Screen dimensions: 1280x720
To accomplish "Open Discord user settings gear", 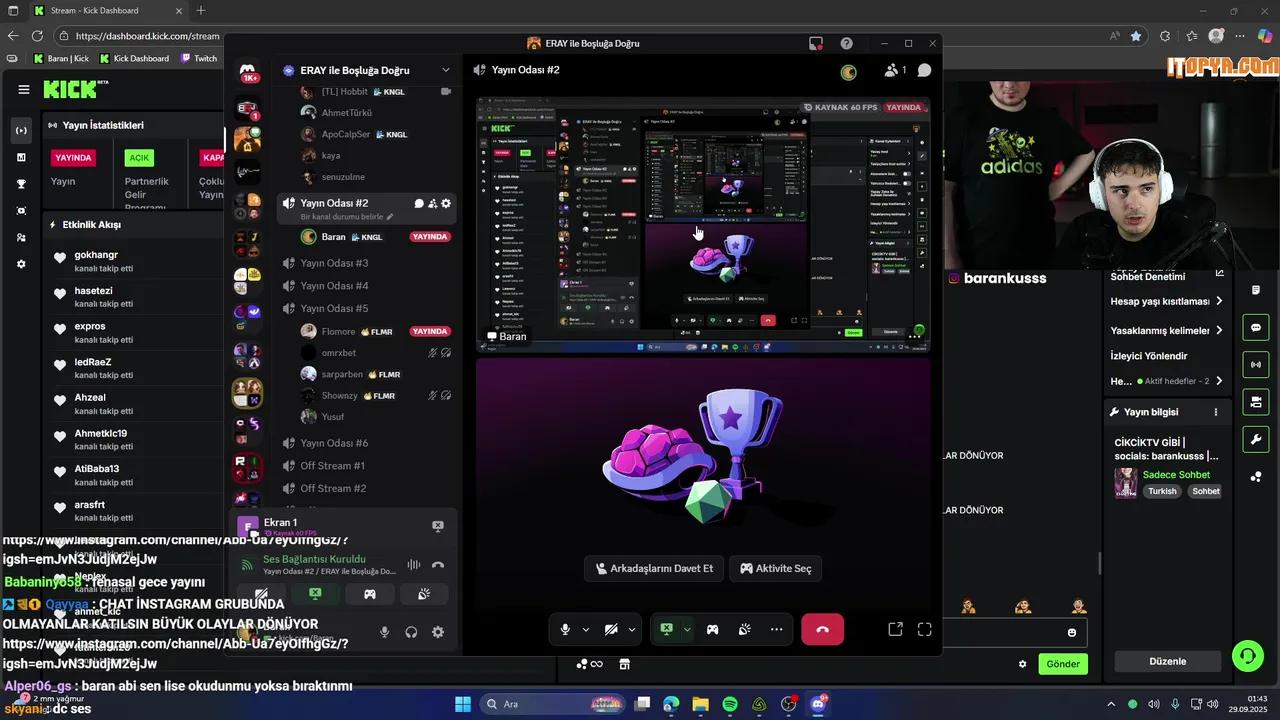I will [x=438, y=632].
